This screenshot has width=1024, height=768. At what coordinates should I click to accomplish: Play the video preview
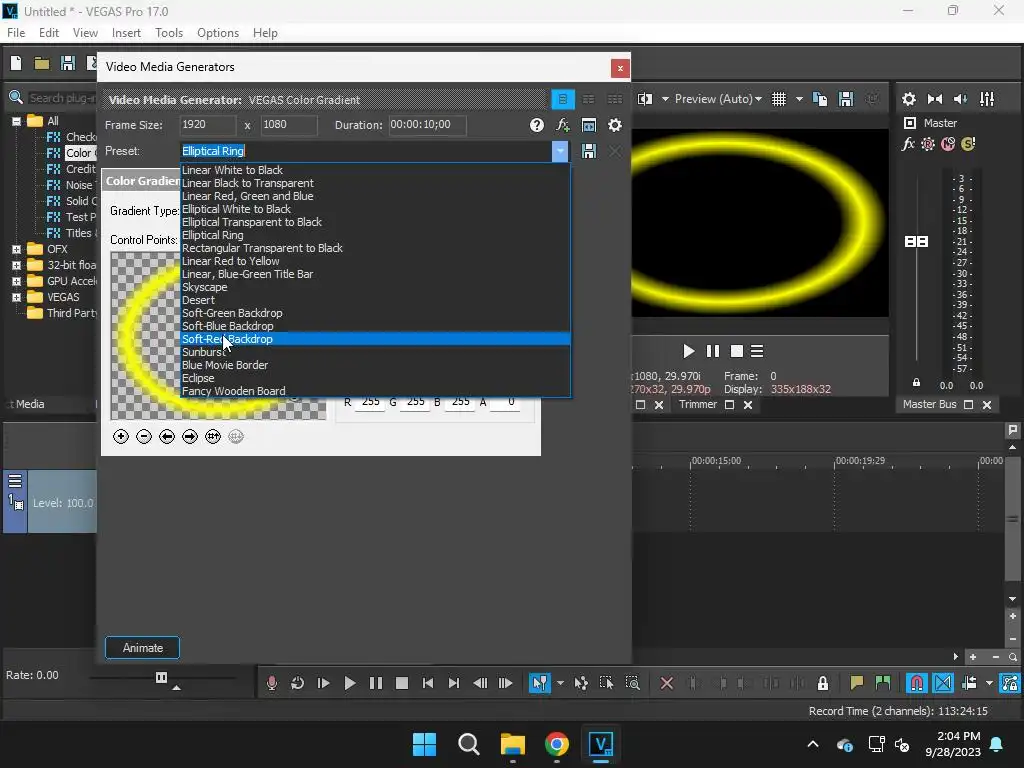click(688, 352)
